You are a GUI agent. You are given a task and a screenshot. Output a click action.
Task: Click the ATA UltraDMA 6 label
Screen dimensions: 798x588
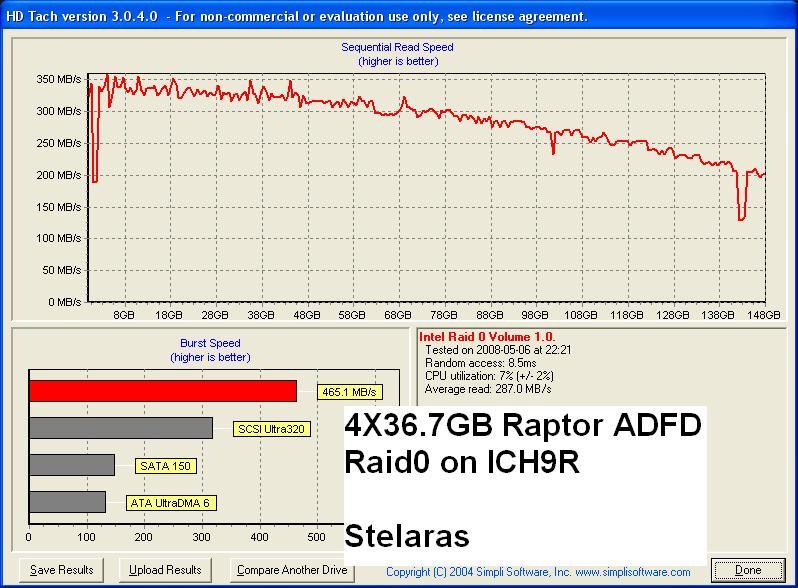tap(170, 503)
